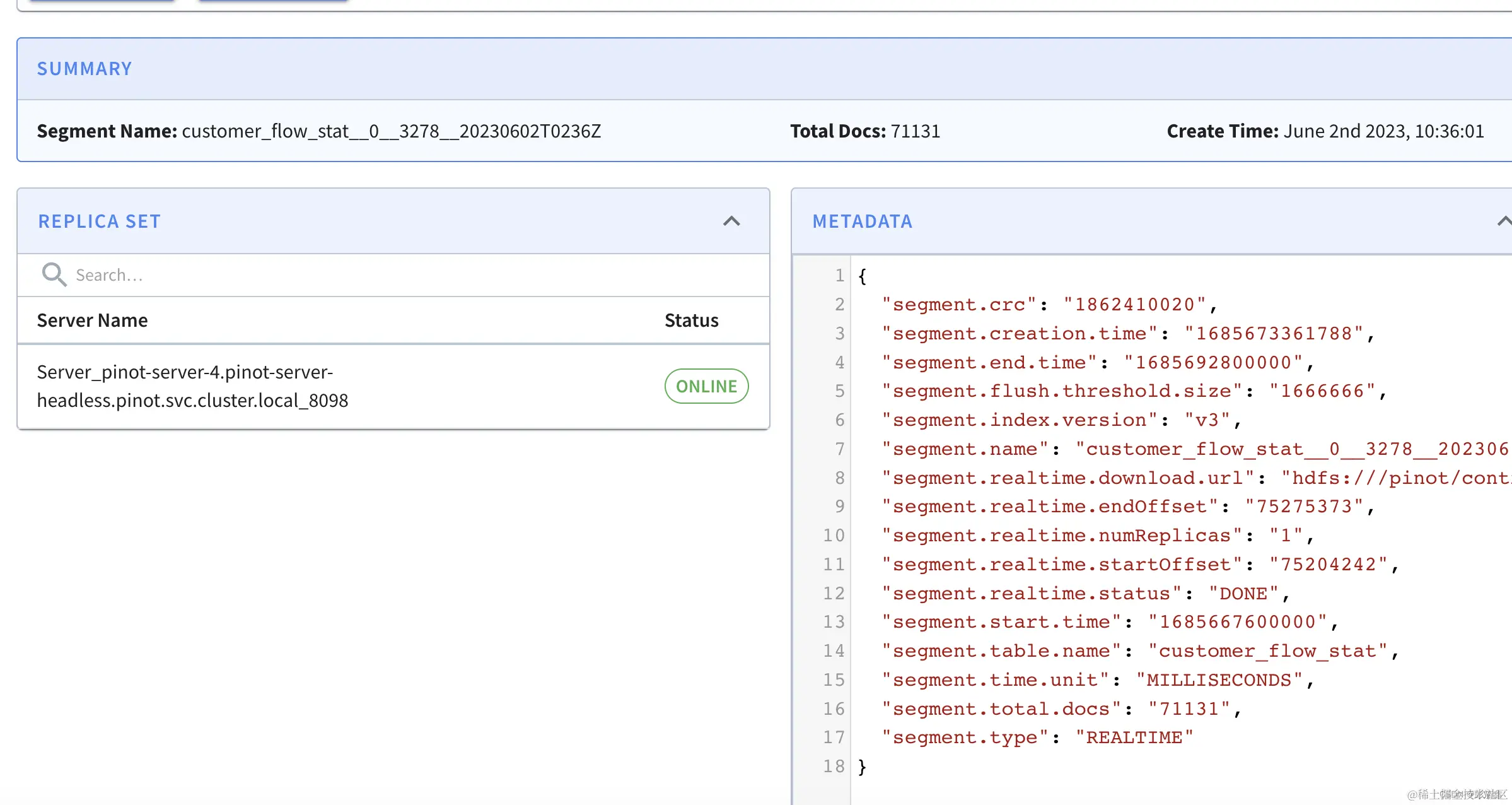Image resolution: width=1512 pixels, height=805 pixels.
Task: Click the segment.realtime.status DONE value
Action: (x=1243, y=594)
